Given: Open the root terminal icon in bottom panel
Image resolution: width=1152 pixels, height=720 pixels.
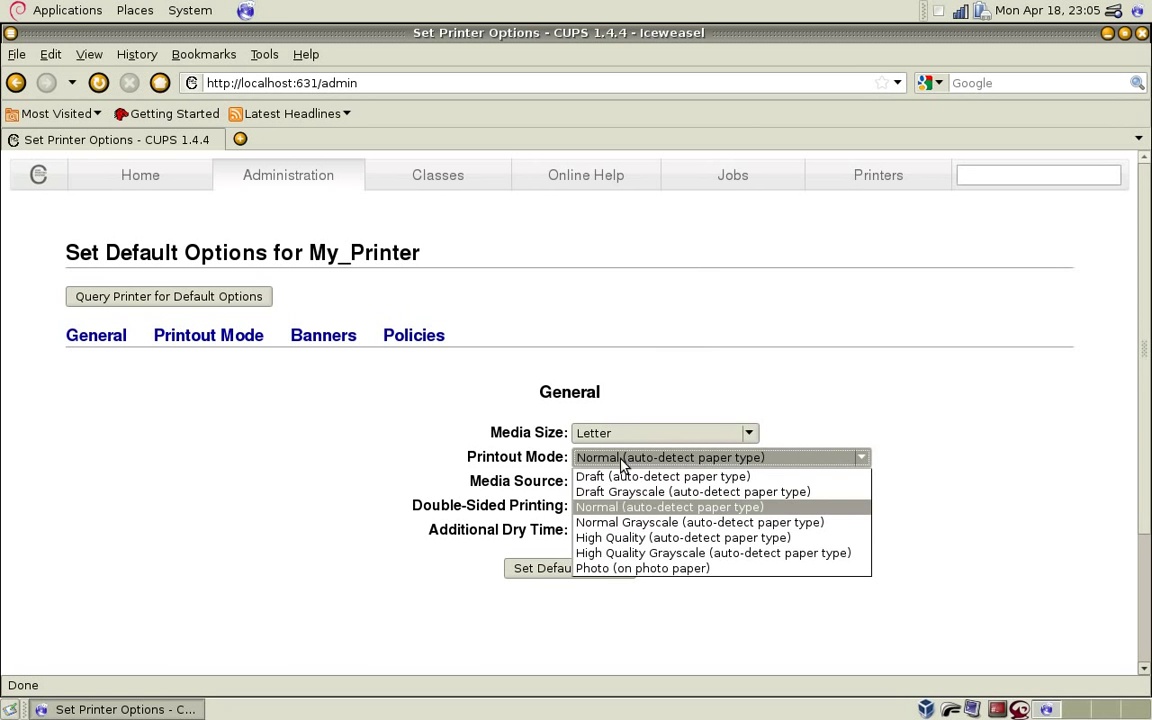Looking at the screenshot, I should [997, 709].
